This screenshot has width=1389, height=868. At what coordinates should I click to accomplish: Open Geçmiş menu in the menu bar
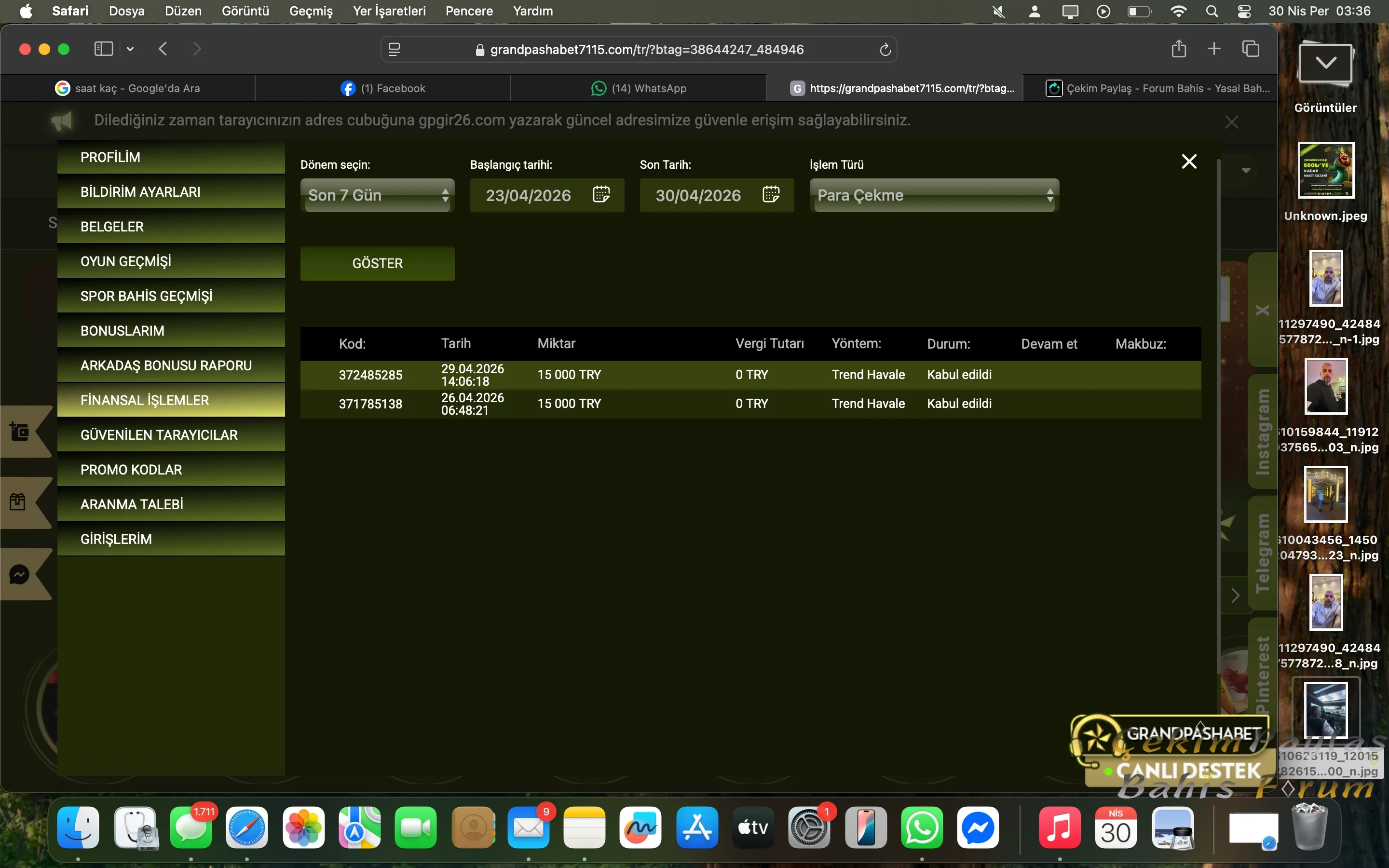[x=311, y=11]
